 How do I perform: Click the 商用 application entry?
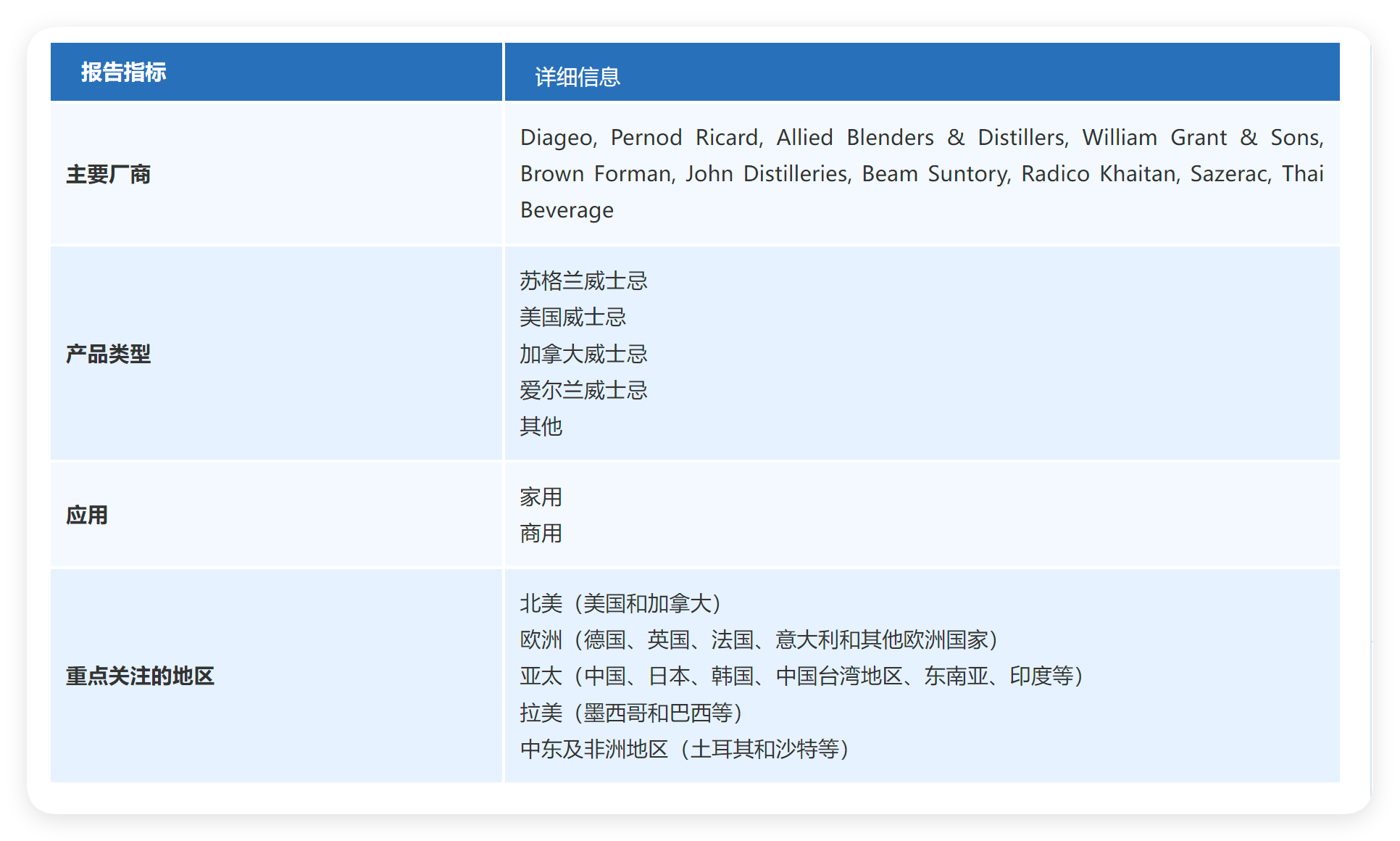541,533
